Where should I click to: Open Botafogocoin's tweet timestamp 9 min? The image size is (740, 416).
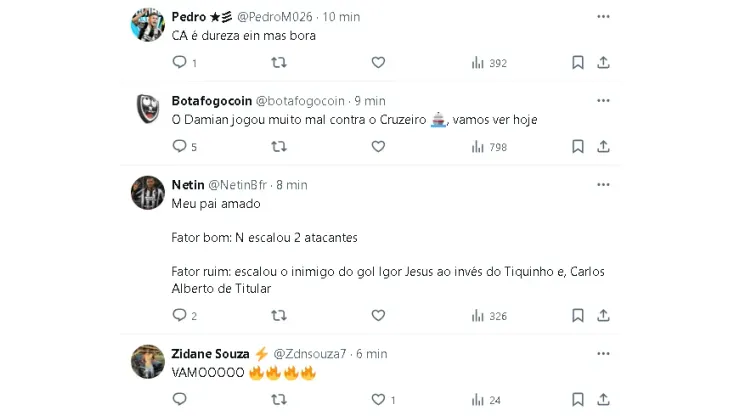point(370,101)
